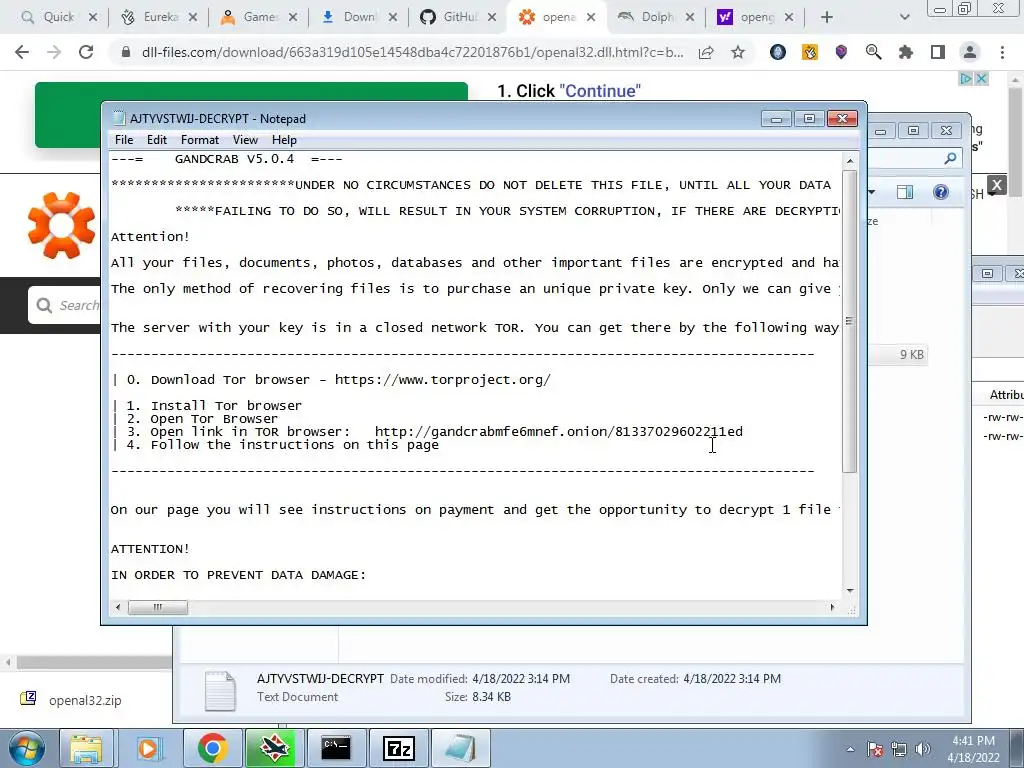Viewport: 1024px width, 768px height.
Task: Open Notepad View menu
Action: pyautogui.click(x=246, y=140)
